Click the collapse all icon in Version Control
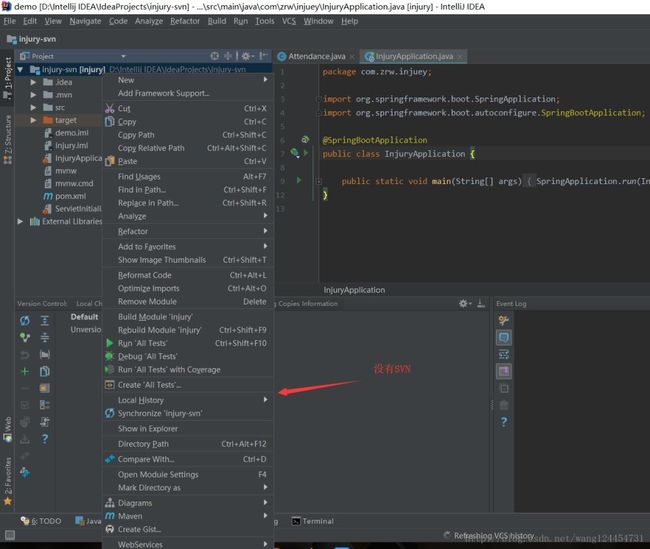 [x=45, y=338]
